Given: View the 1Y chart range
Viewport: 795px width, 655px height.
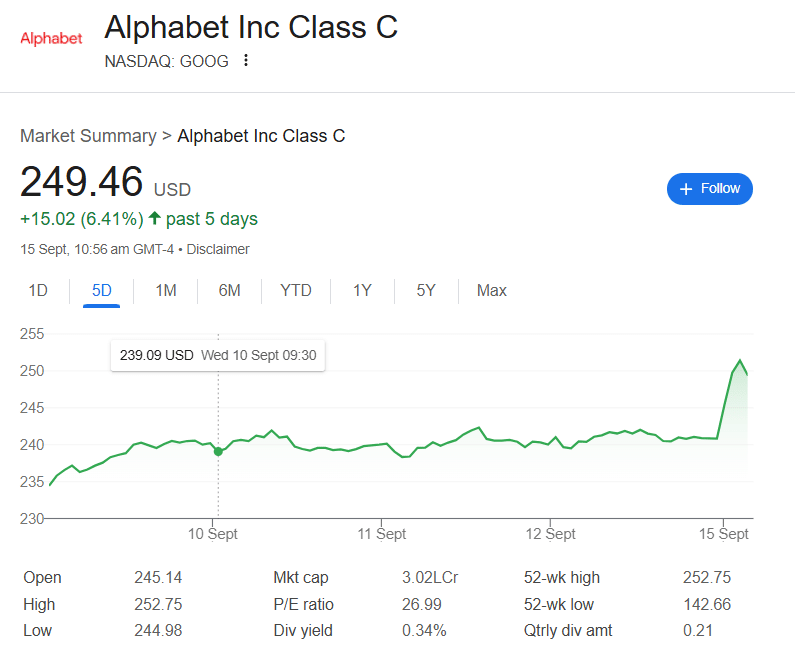Looking at the screenshot, I should (x=362, y=290).
